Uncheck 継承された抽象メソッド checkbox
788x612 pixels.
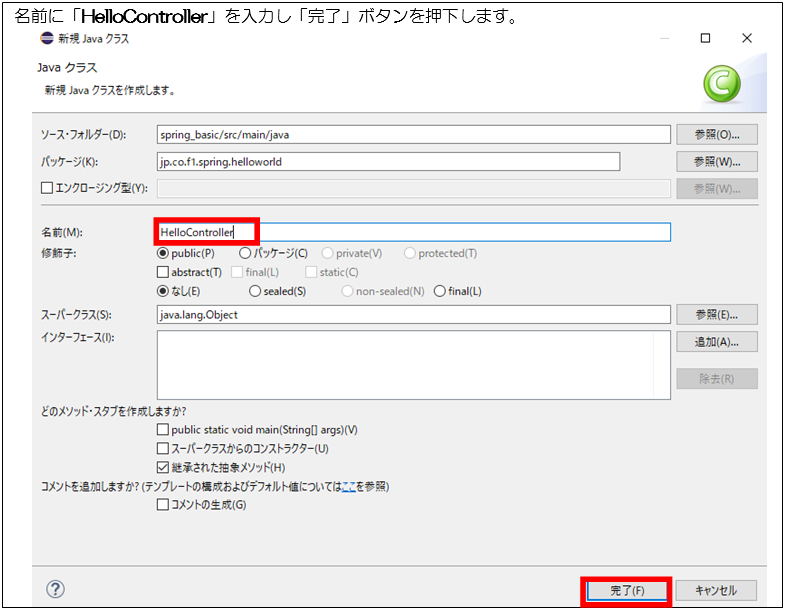[163, 467]
